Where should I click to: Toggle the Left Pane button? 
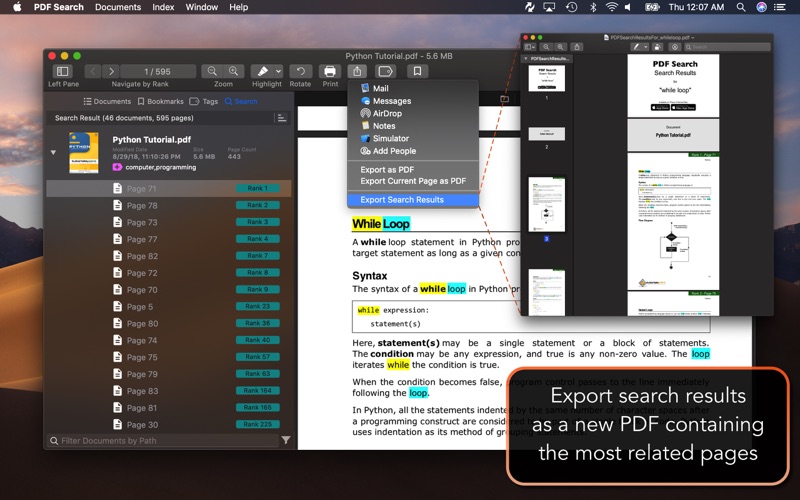[x=62, y=71]
